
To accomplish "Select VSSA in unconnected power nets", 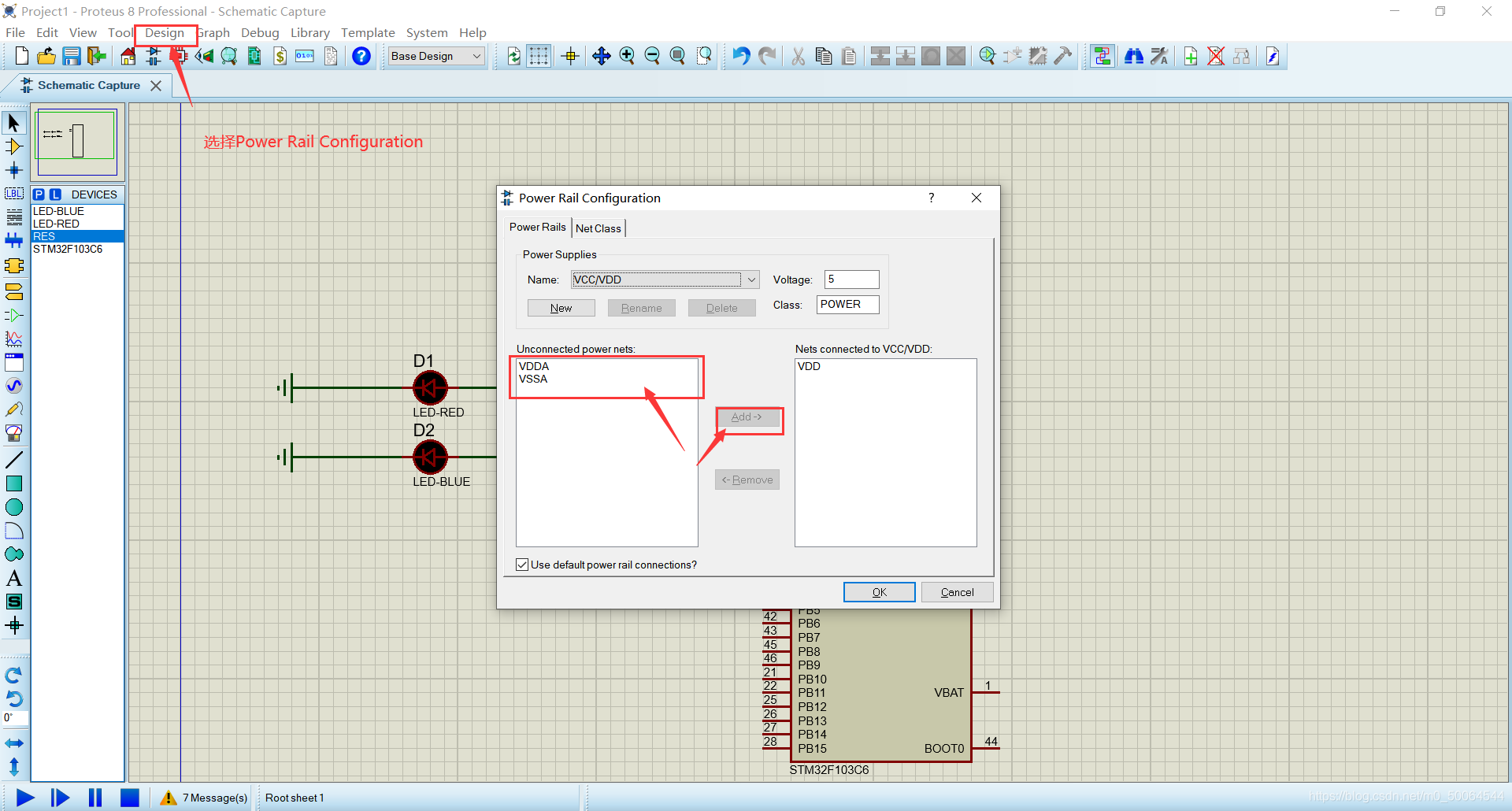I will [x=533, y=379].
